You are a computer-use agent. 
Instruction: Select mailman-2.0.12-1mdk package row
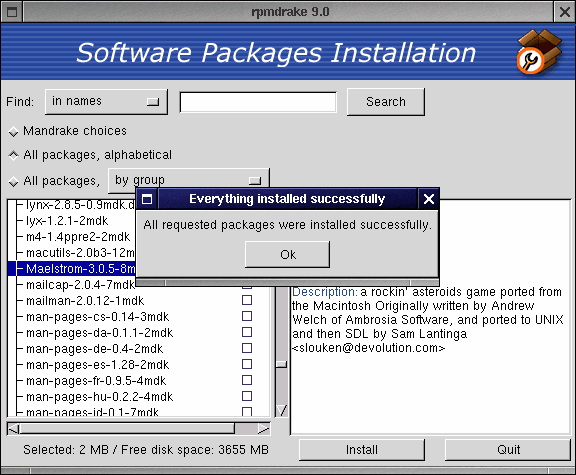[x=85, y=301]
